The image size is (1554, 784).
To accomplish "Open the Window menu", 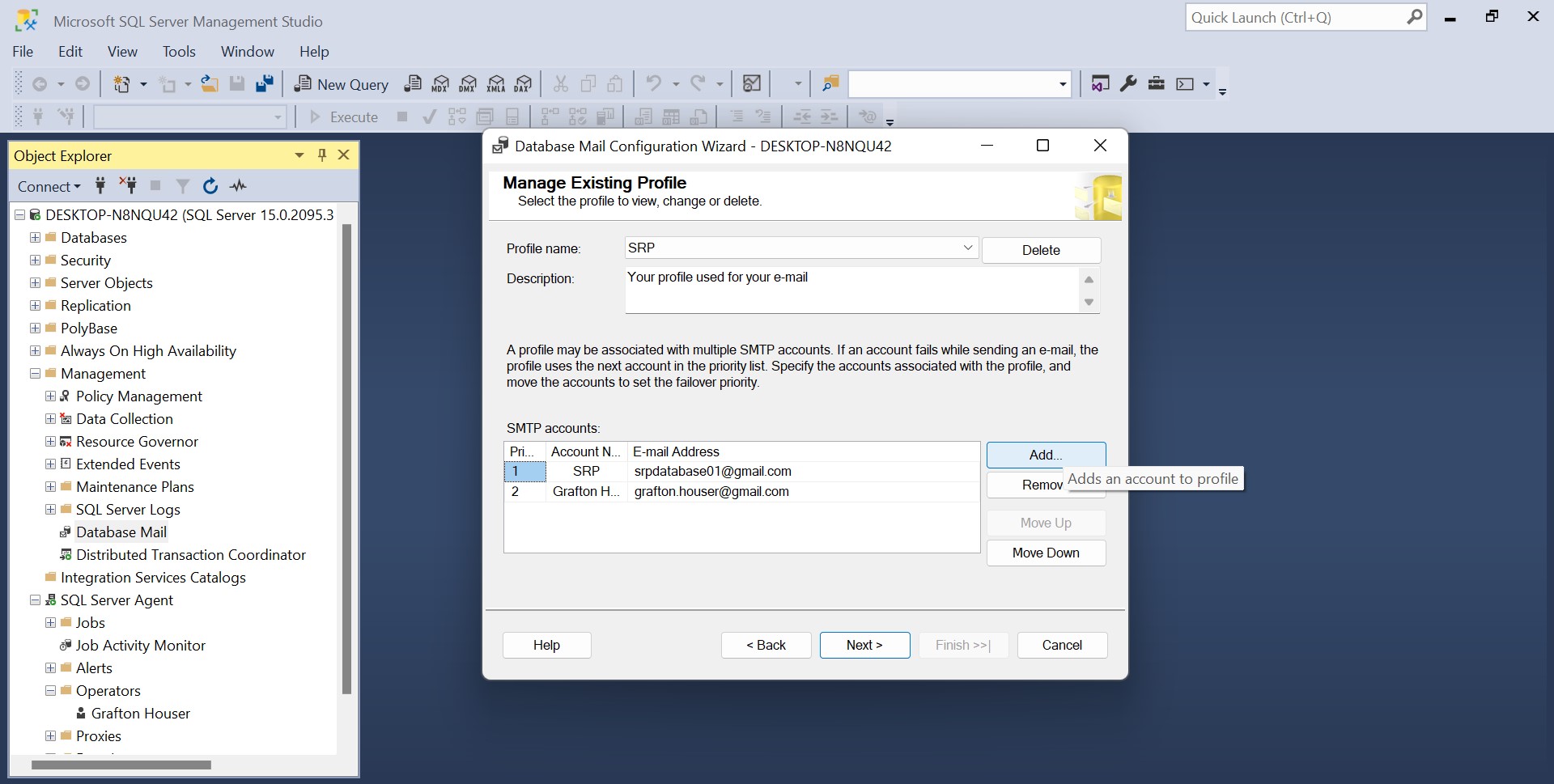I will pyautogui.click(x=247, y=52).
